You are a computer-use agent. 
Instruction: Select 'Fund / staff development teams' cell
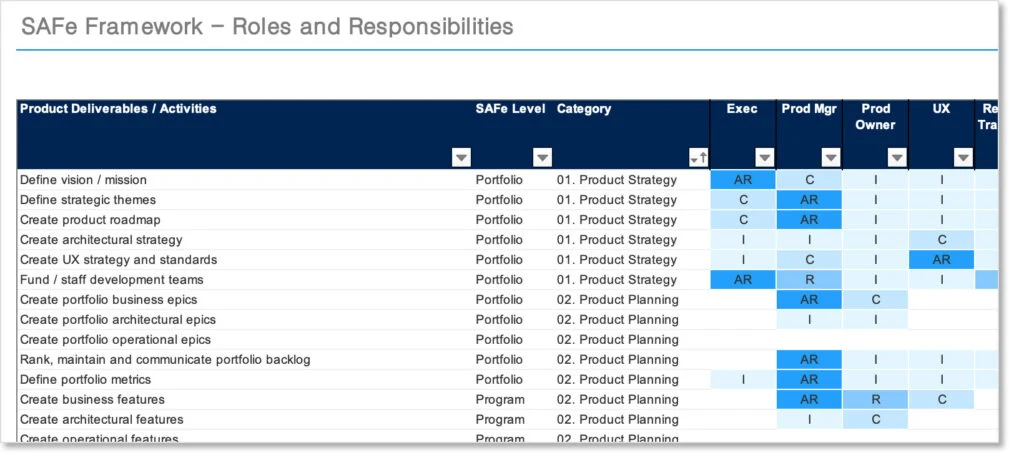click(244, 280)
